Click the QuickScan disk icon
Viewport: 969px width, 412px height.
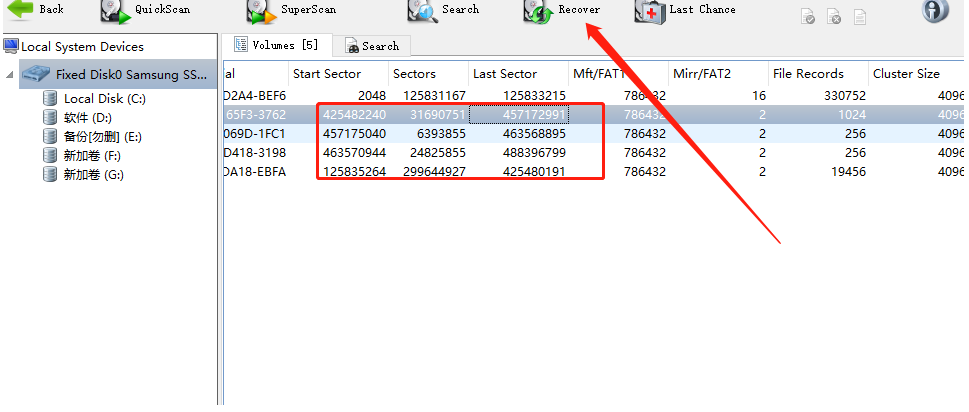[116, 12]
